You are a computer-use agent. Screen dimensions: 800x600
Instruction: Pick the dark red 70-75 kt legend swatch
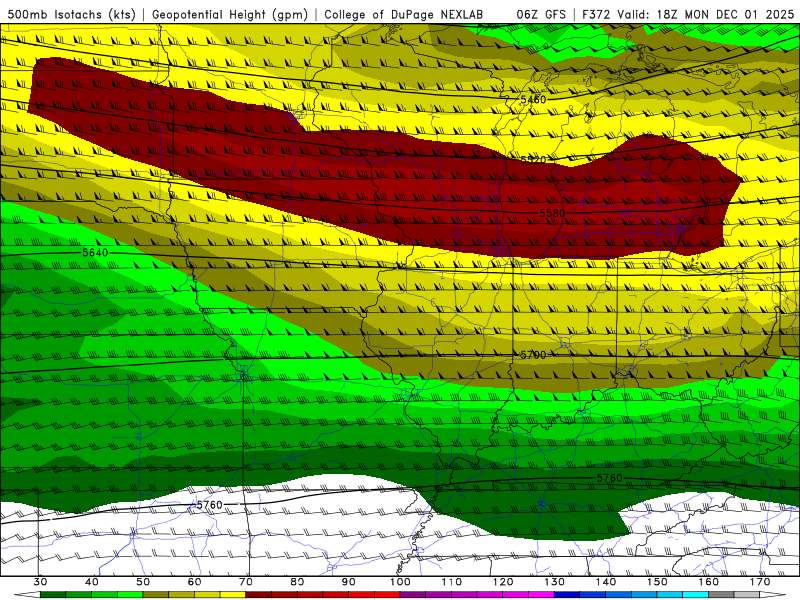(259, 595)
